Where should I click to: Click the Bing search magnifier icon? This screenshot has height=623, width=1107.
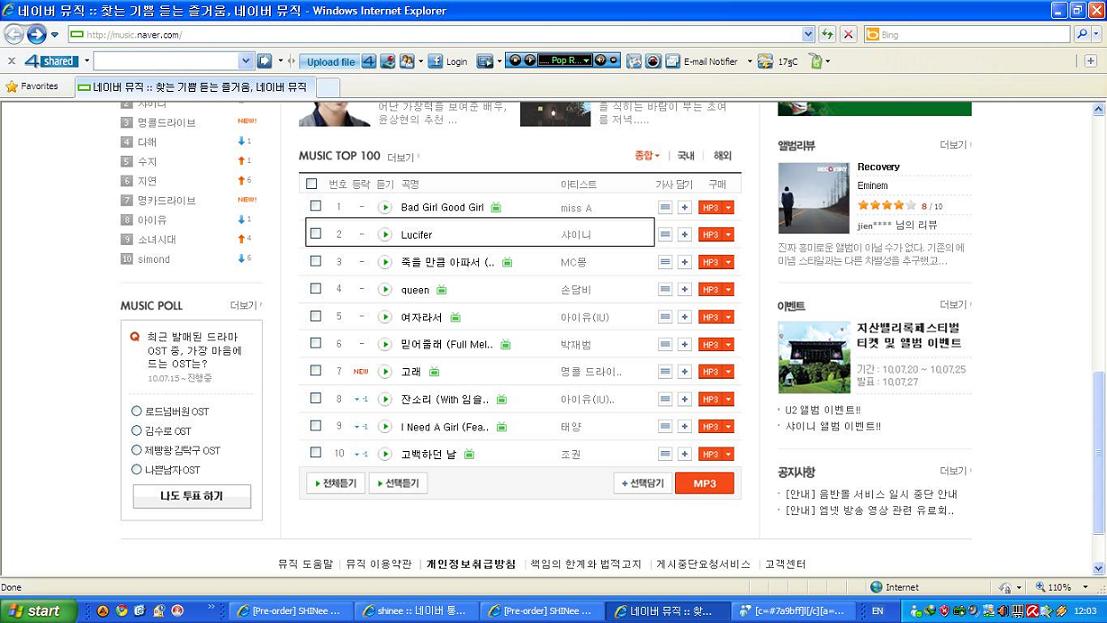[1082, 34]
